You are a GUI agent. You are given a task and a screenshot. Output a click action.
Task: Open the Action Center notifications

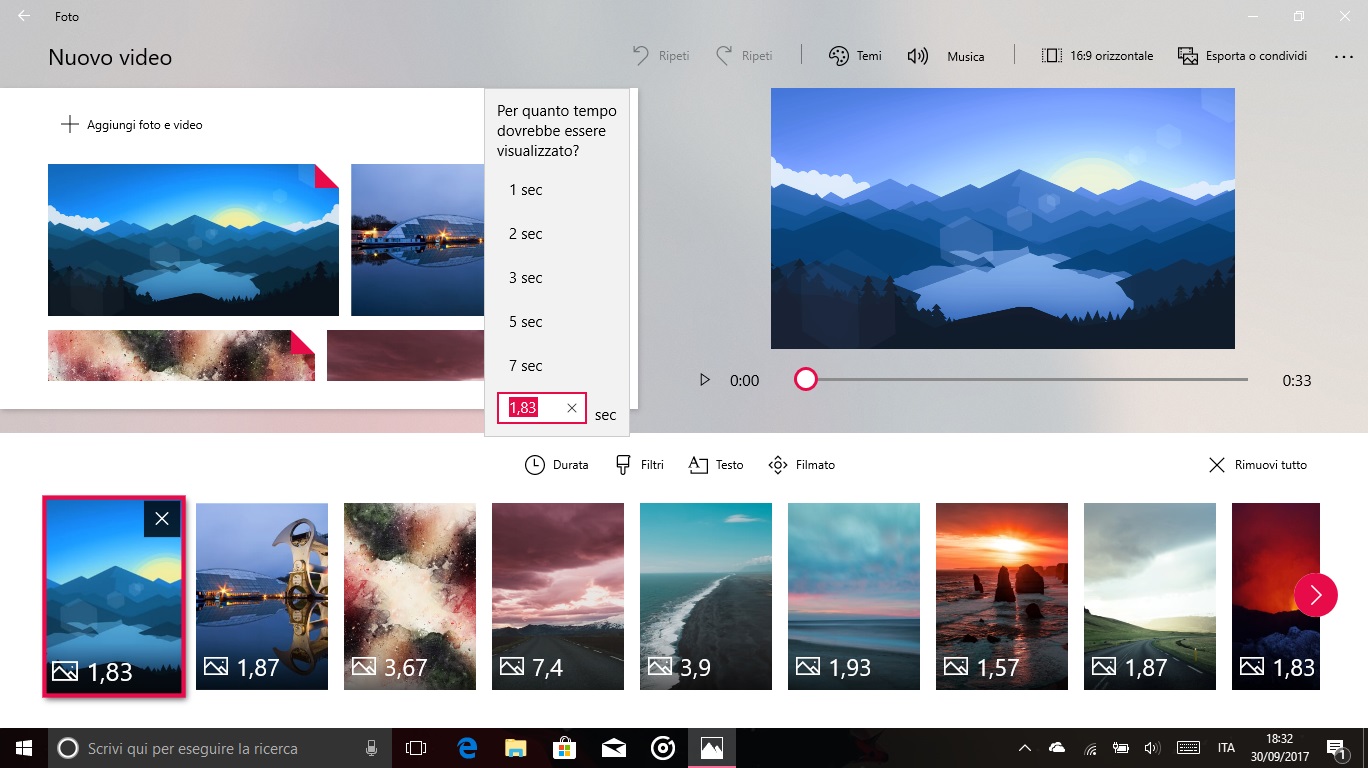[x=1336, y=748]
